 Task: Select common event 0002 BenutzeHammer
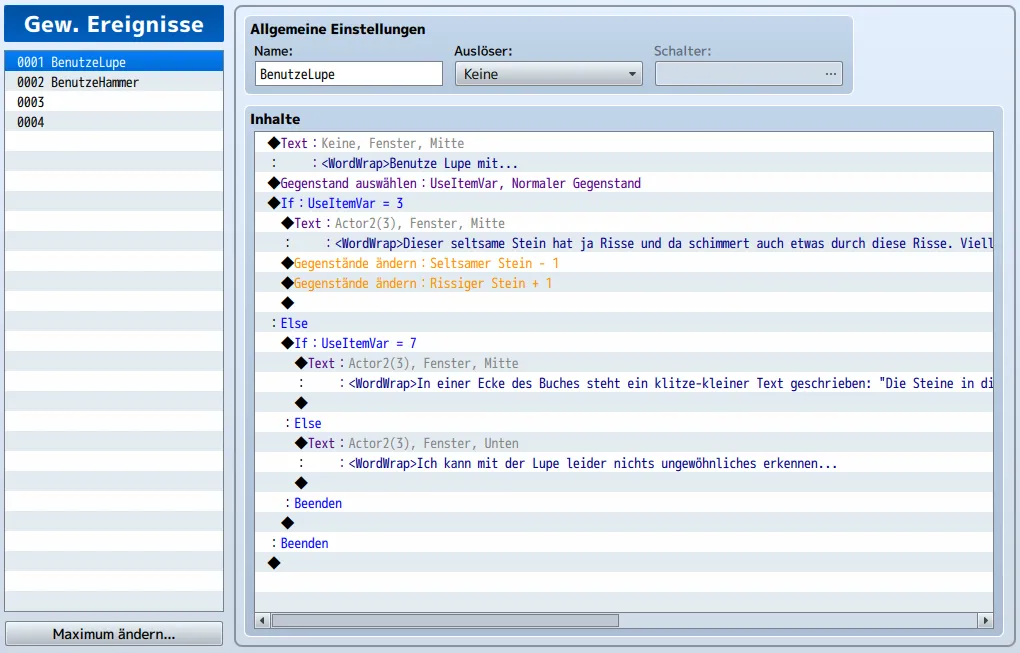pyautogui.click(x=114, y=82)
